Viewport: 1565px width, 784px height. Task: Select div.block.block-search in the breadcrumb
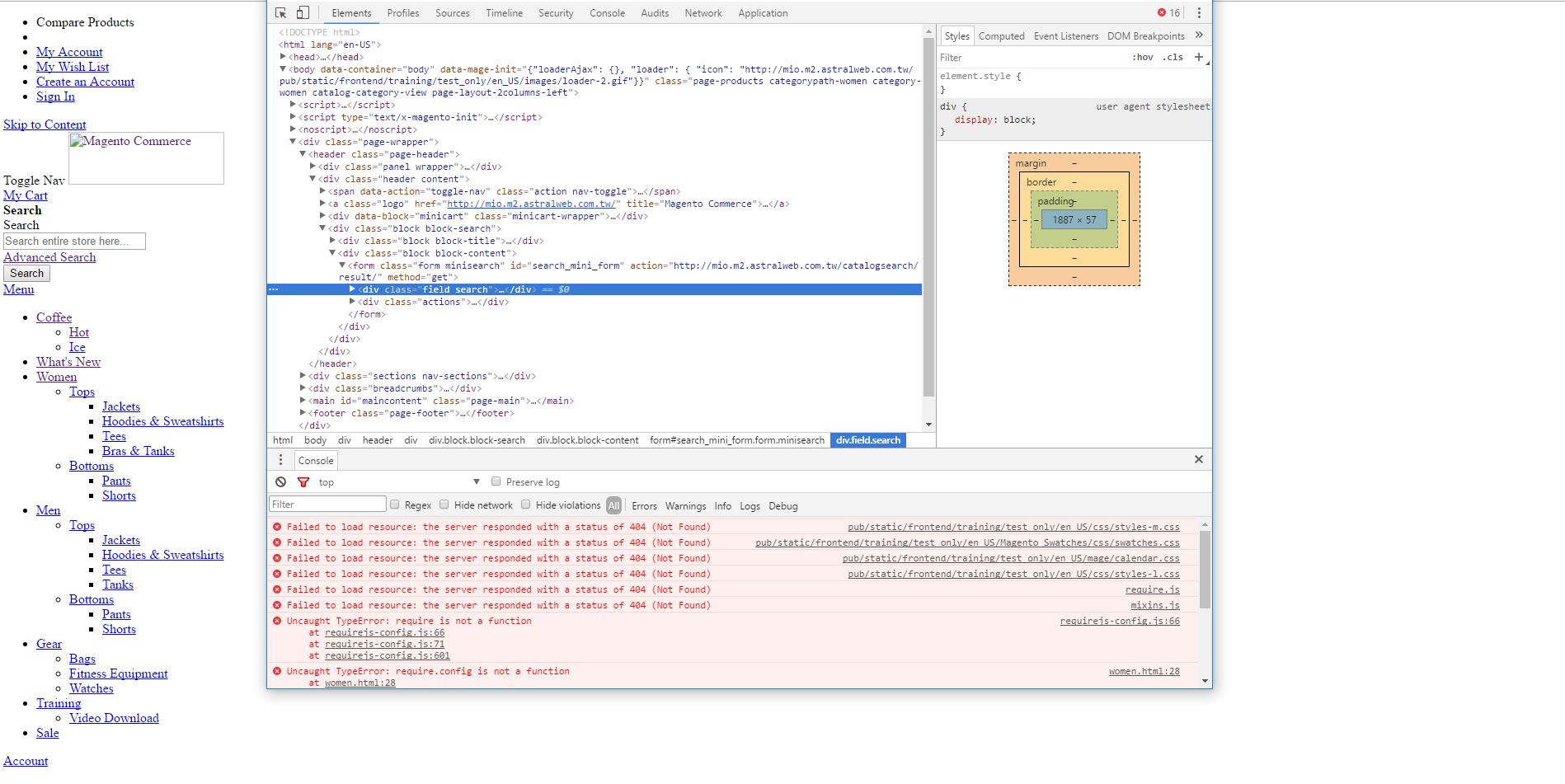tap(477, 440)
